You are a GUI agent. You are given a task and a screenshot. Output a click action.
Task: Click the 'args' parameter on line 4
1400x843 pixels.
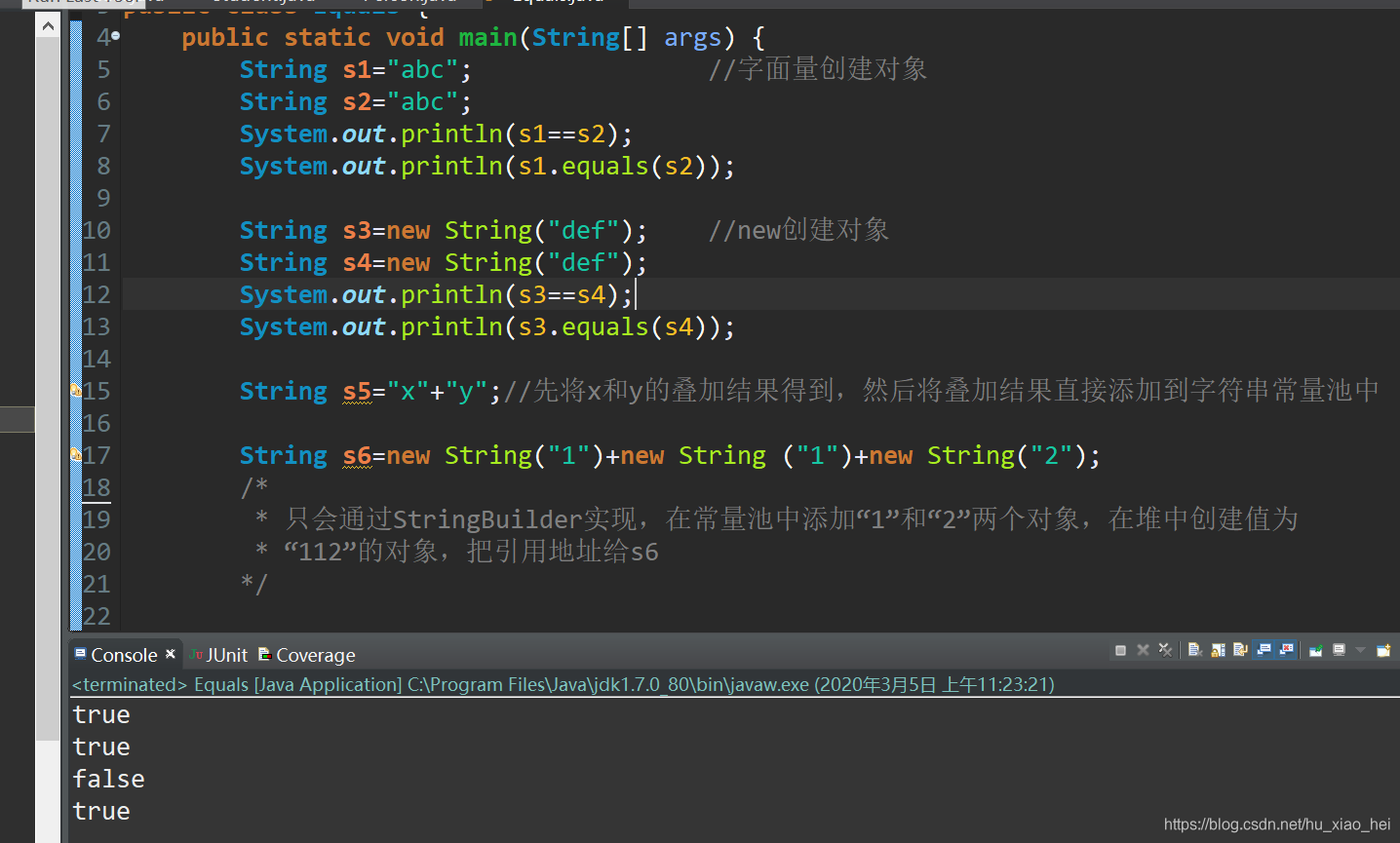click(693, 37)
